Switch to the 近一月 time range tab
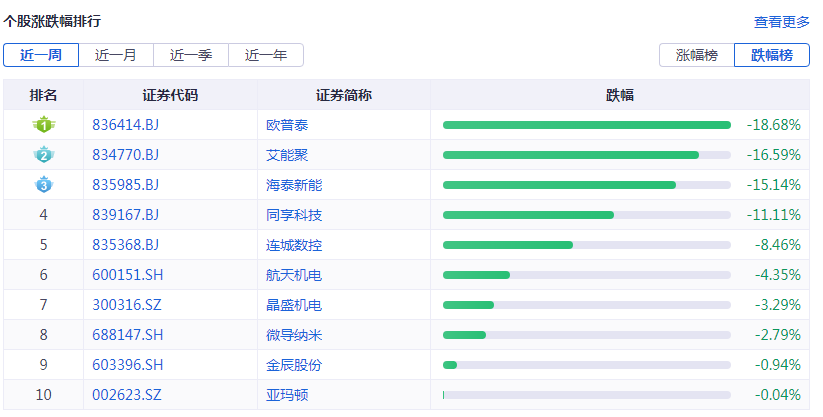 116,55
